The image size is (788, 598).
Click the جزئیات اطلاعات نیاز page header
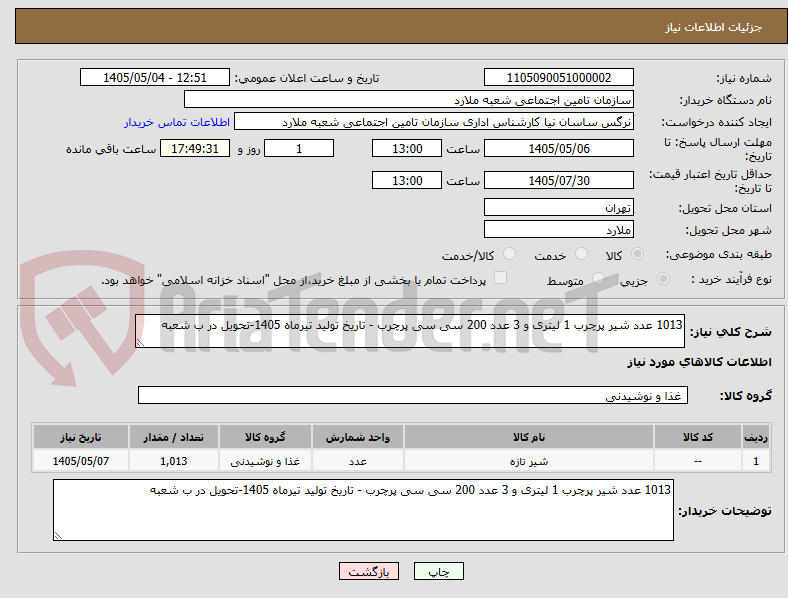[714, 27]
